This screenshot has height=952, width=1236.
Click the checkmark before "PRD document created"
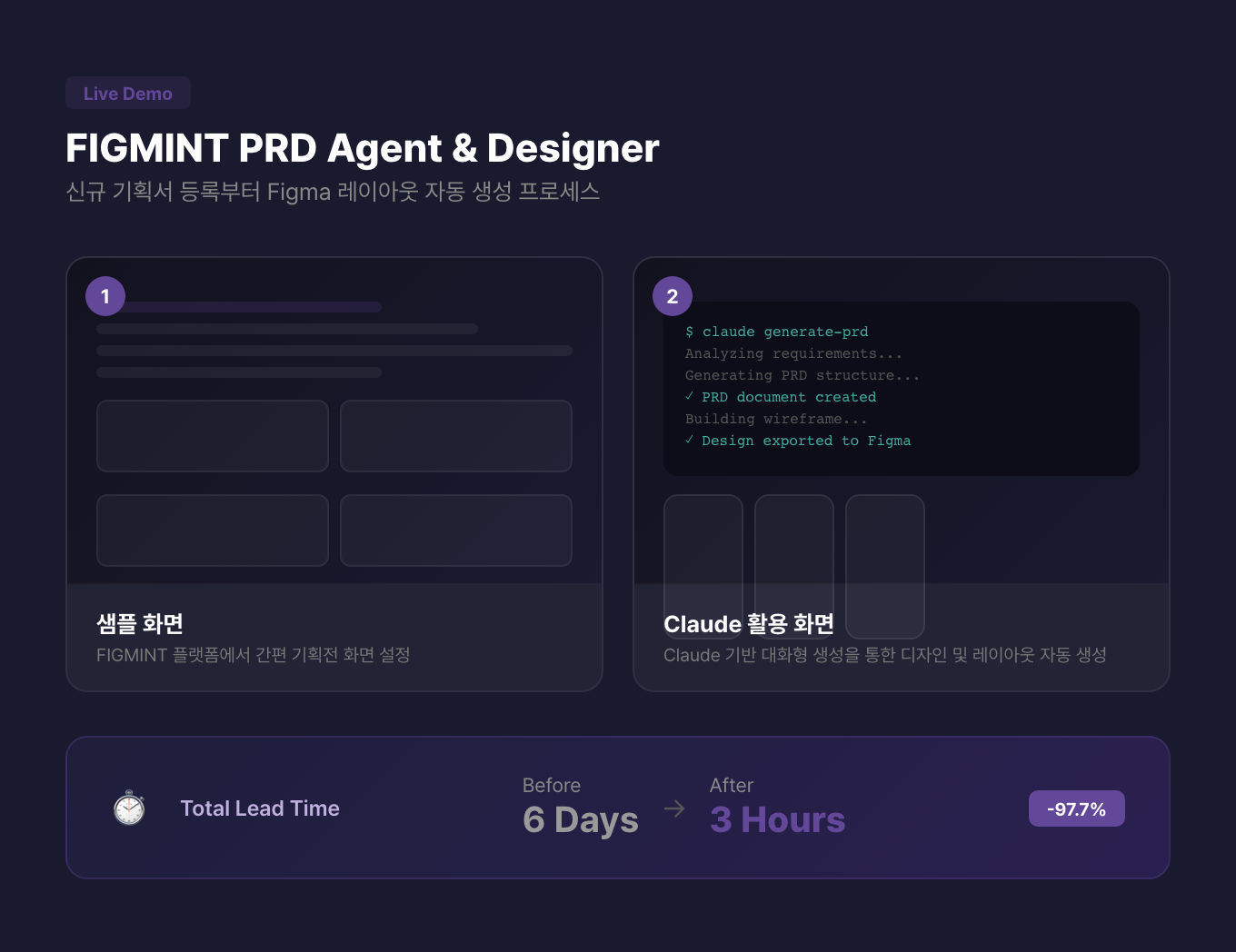coord(690,397)
